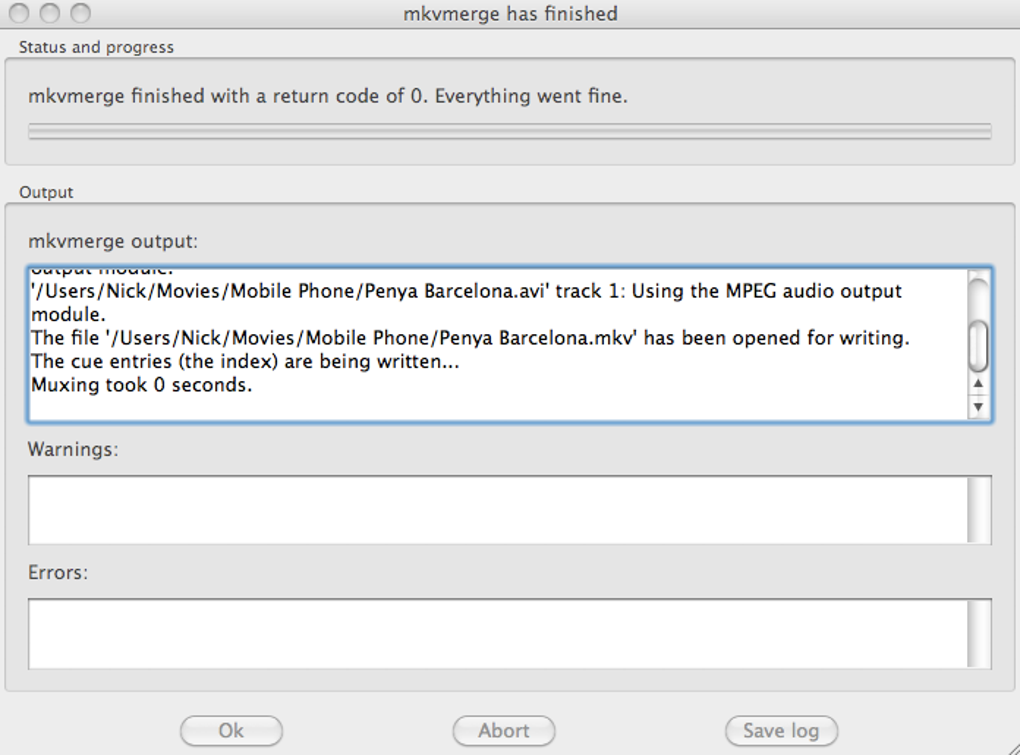Close the mkvmerge has finished window
The height and width of the screenshot is (755, 1020).
(x=20, y=13)
